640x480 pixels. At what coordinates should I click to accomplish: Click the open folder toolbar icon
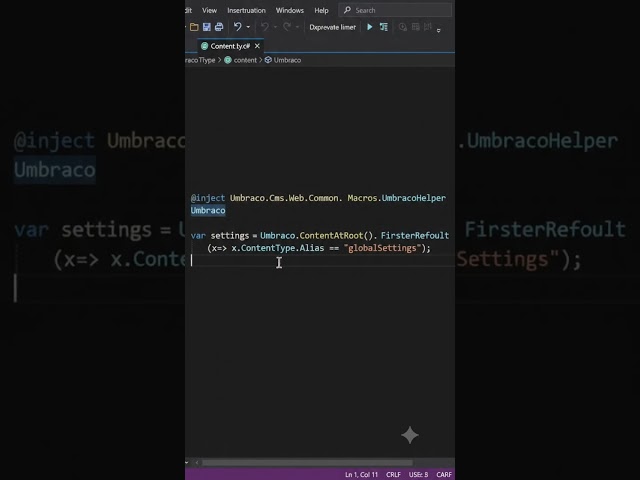pyautogui.click(x=194, y=27)
